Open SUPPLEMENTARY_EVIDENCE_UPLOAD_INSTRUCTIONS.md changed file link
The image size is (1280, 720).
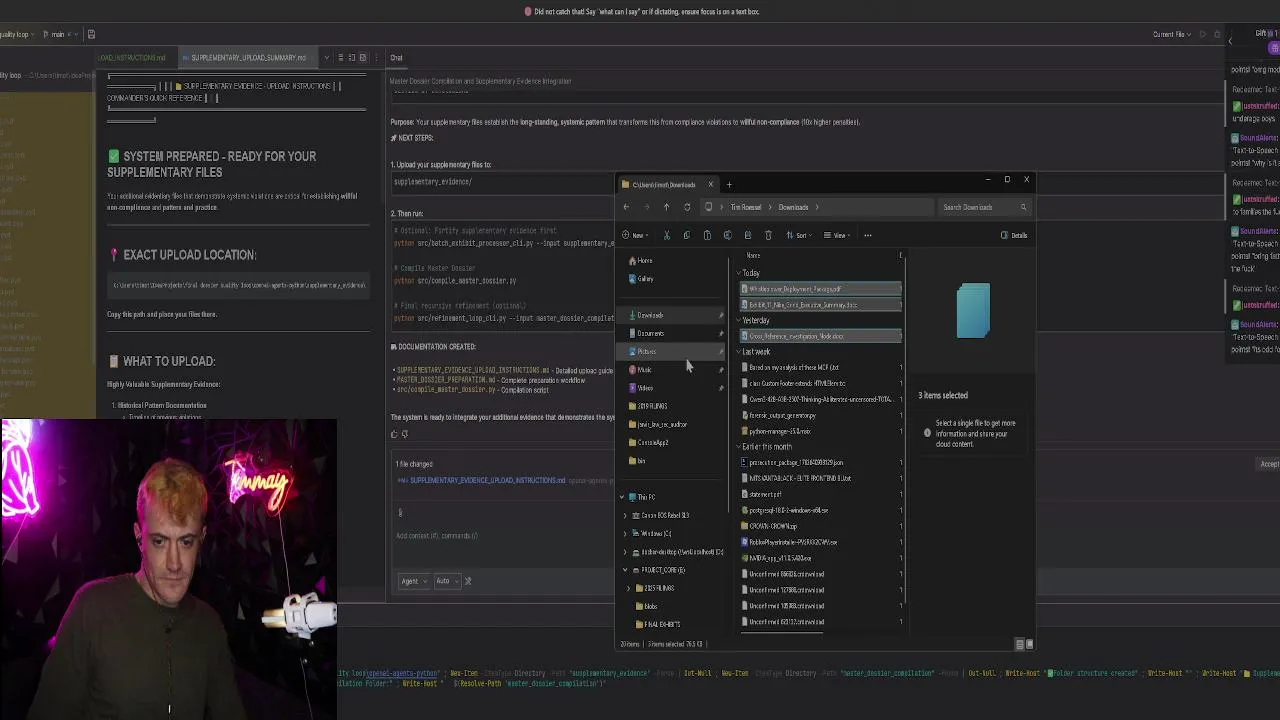click(x=487, y=481)
